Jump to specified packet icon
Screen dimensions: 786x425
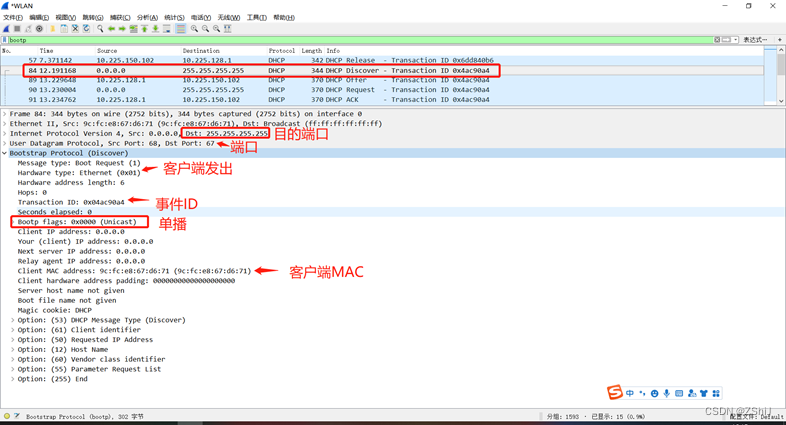tap(133, 29)
